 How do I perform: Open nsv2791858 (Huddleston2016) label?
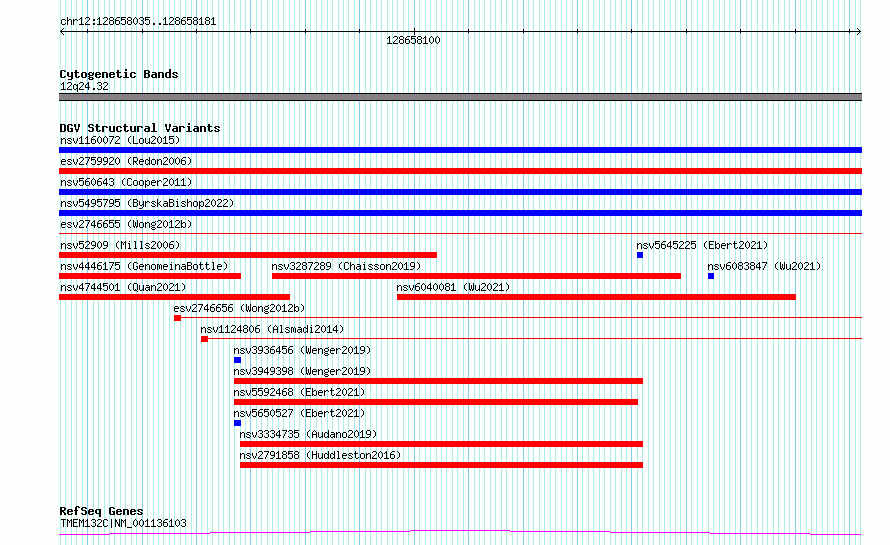tap(320, 455)
